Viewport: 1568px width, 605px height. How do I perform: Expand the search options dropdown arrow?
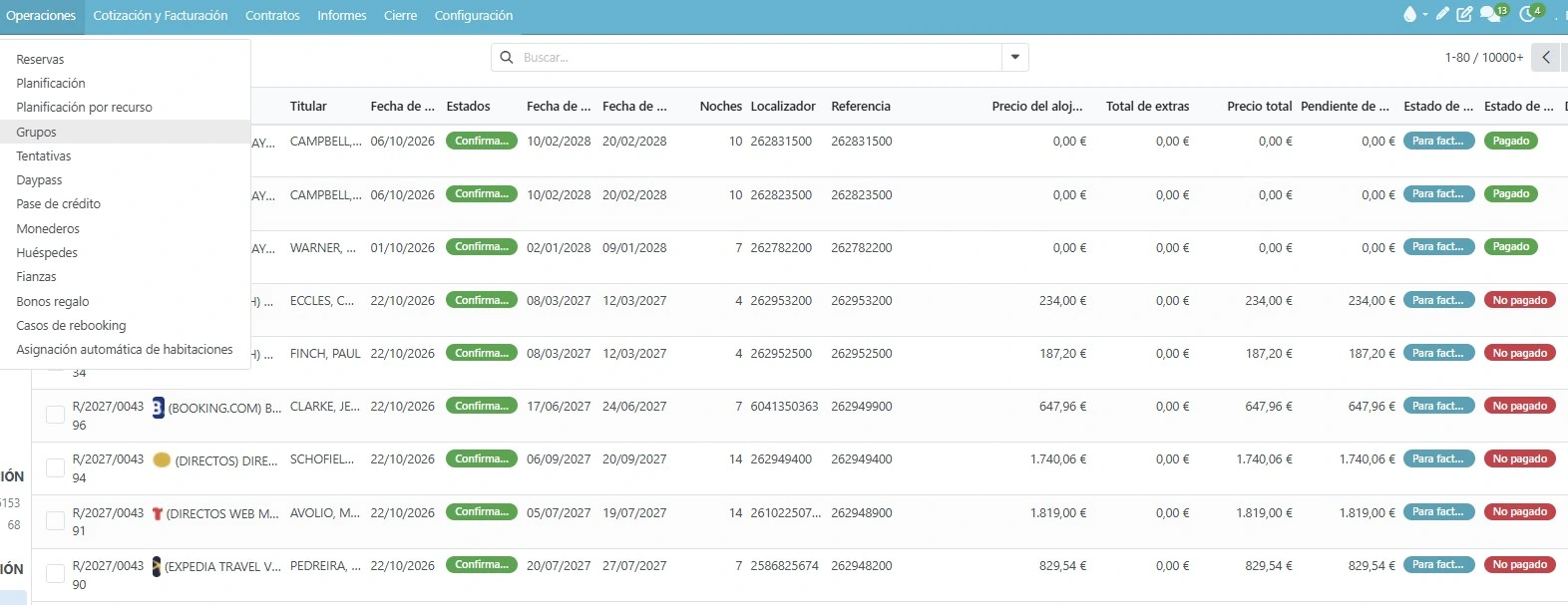click(x=1015, y=58)
